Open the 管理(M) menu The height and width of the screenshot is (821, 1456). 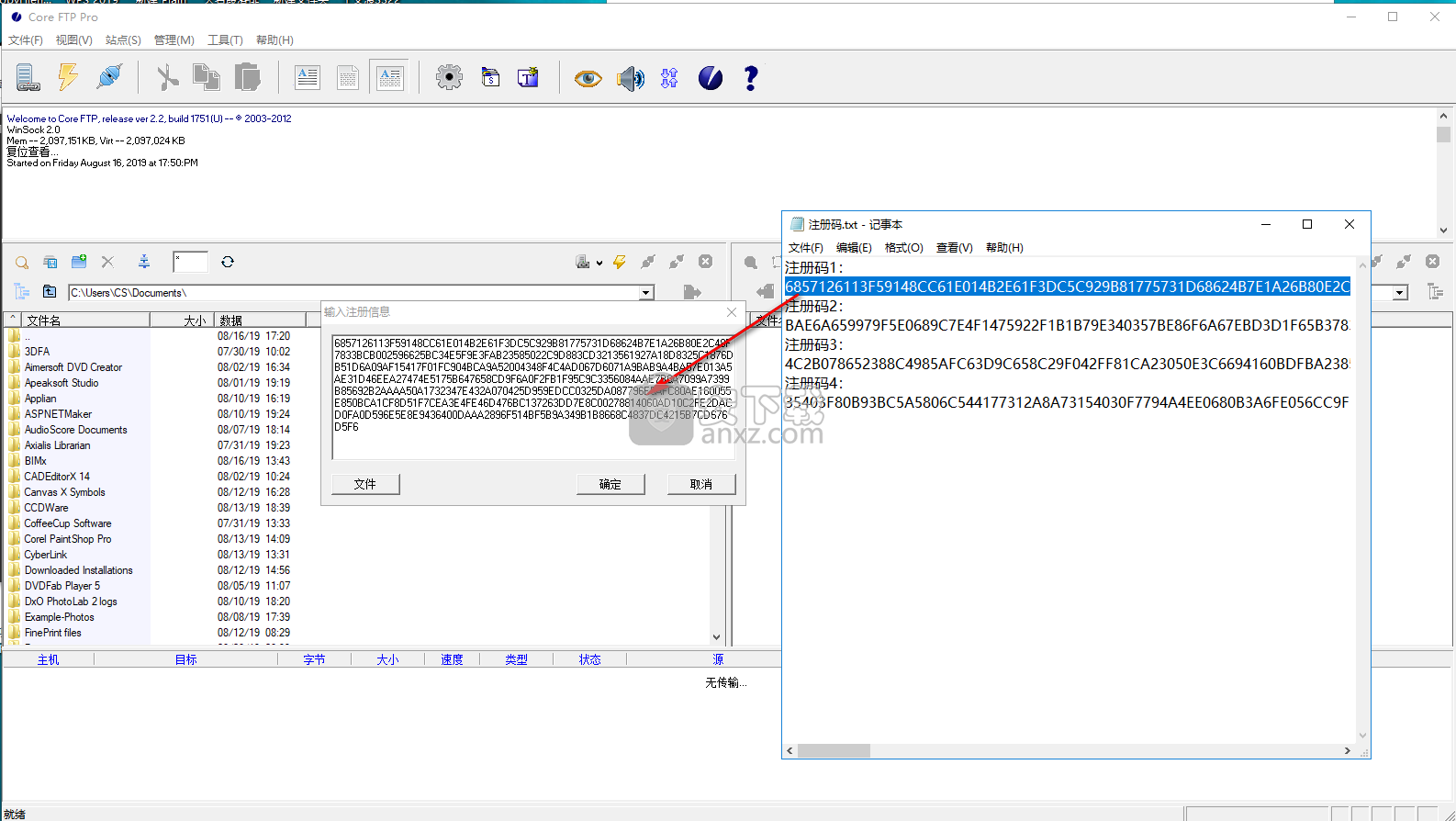[x=174, y=40]
